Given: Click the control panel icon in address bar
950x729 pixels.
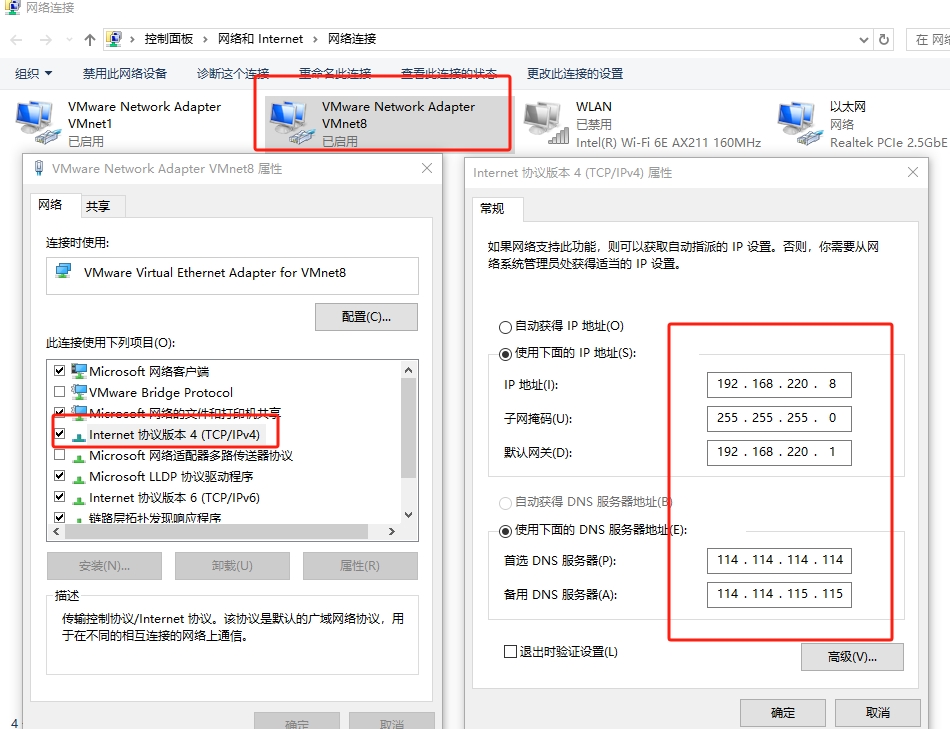Looking at the screenshot, I should tap(115, 39).
